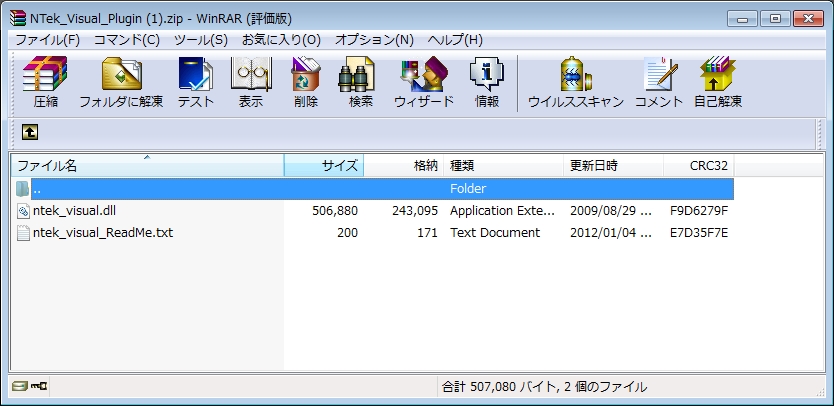Open the コマンド(C) menu
The image size is (834, 406).
pos(127,40)
